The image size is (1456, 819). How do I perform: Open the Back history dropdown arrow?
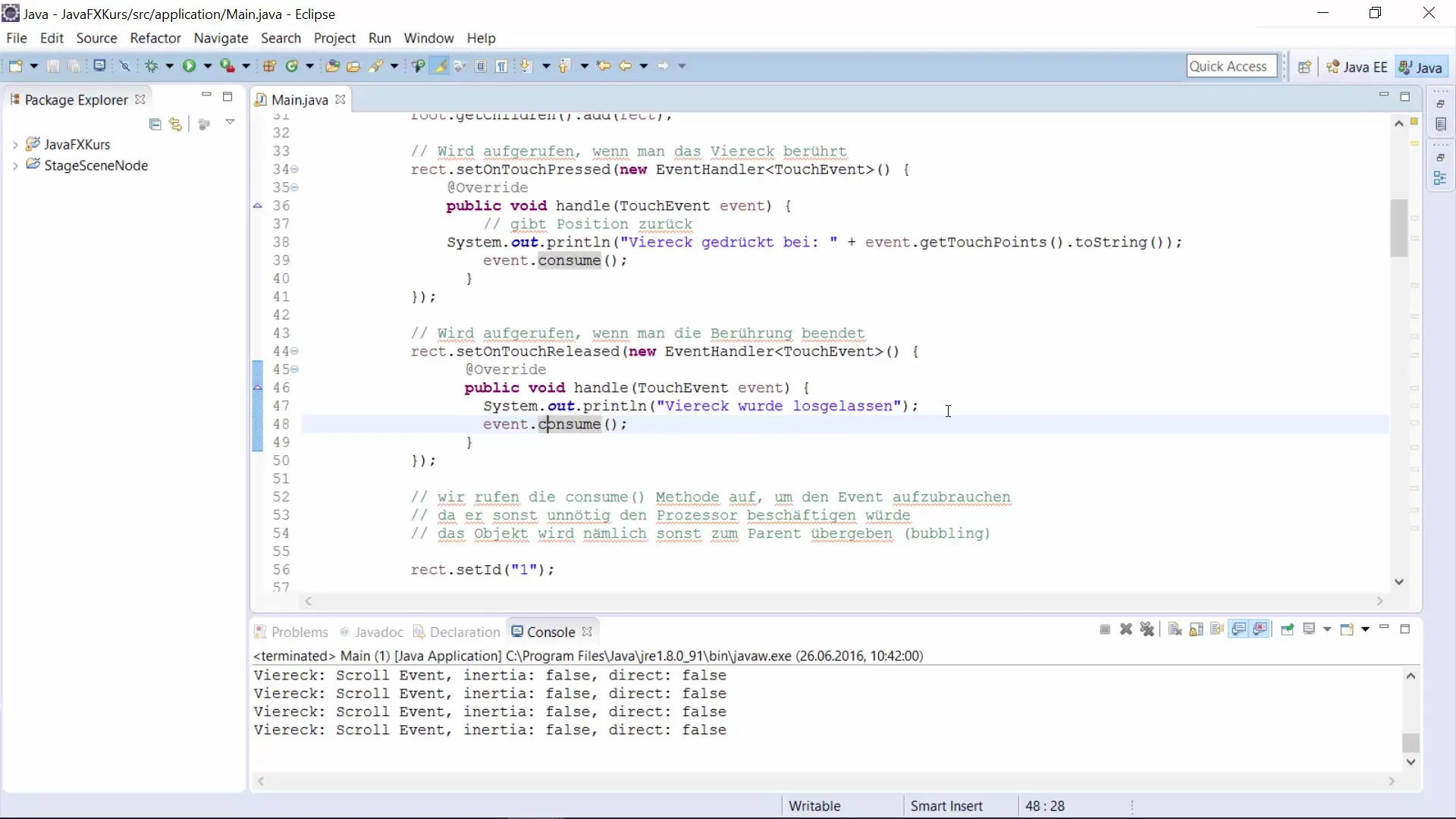(644, 66)
